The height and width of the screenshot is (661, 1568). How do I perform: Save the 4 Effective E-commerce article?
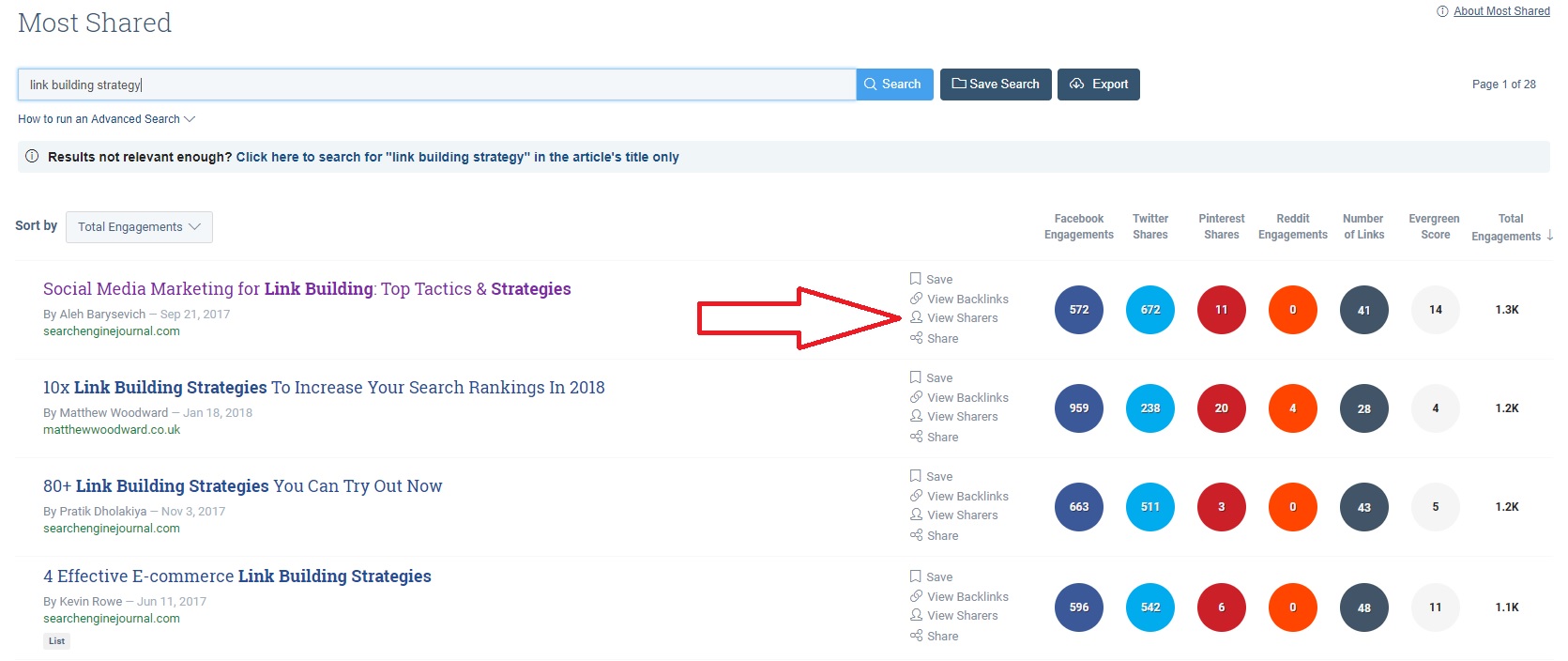coord(931,576)
